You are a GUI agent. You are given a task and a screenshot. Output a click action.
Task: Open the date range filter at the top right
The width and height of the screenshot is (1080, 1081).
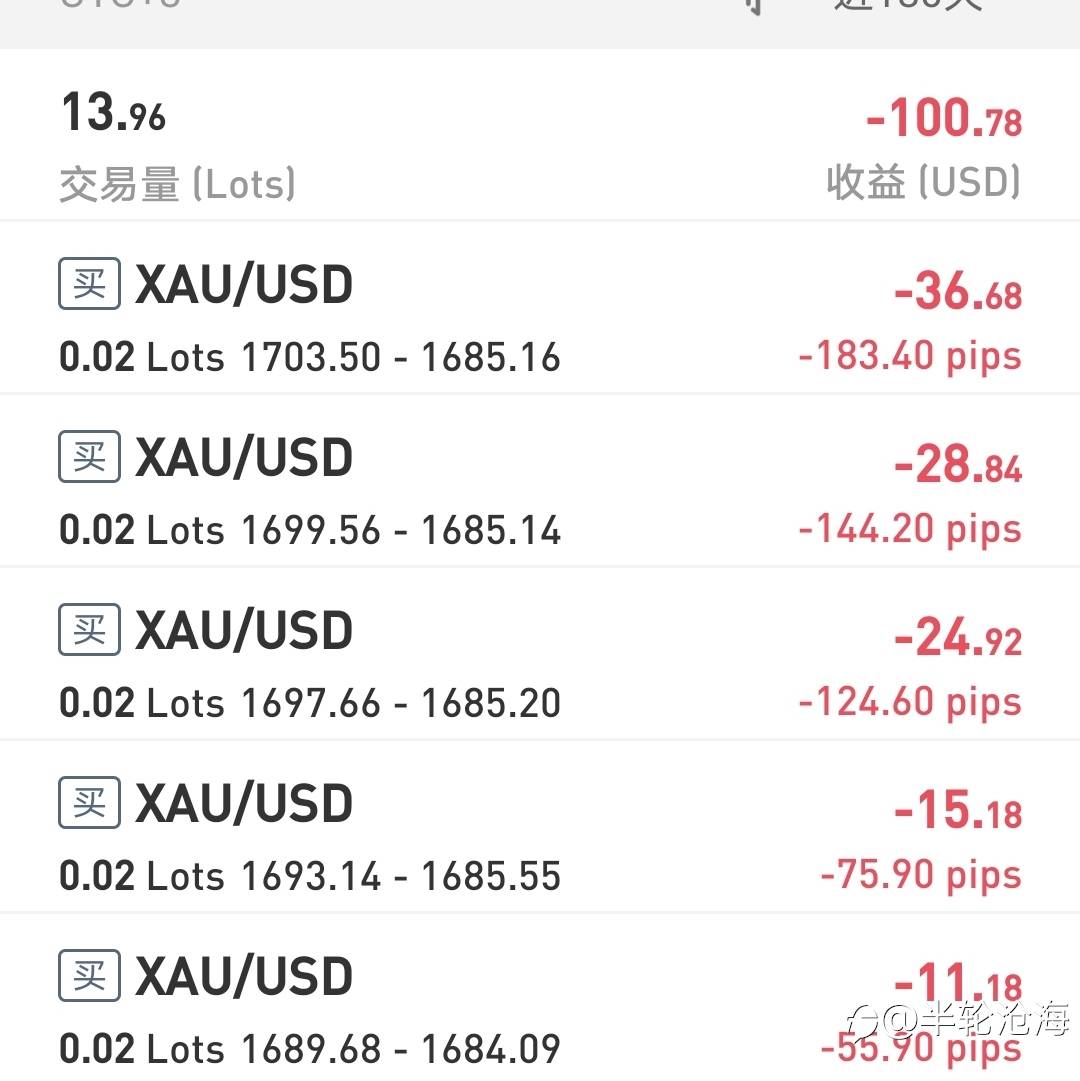[x=905, y=6]
